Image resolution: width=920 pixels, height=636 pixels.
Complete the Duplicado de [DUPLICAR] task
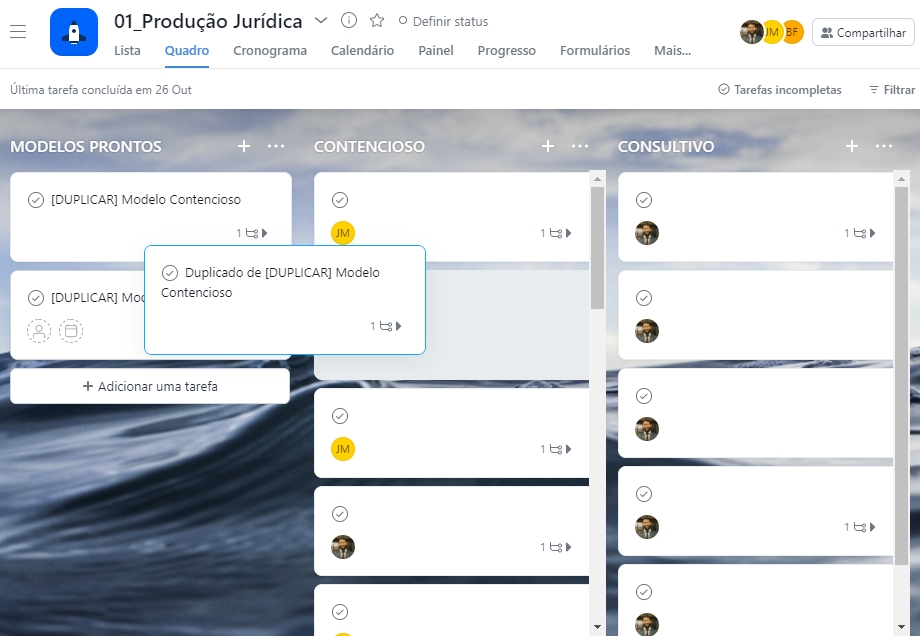(x=170, y=273)
